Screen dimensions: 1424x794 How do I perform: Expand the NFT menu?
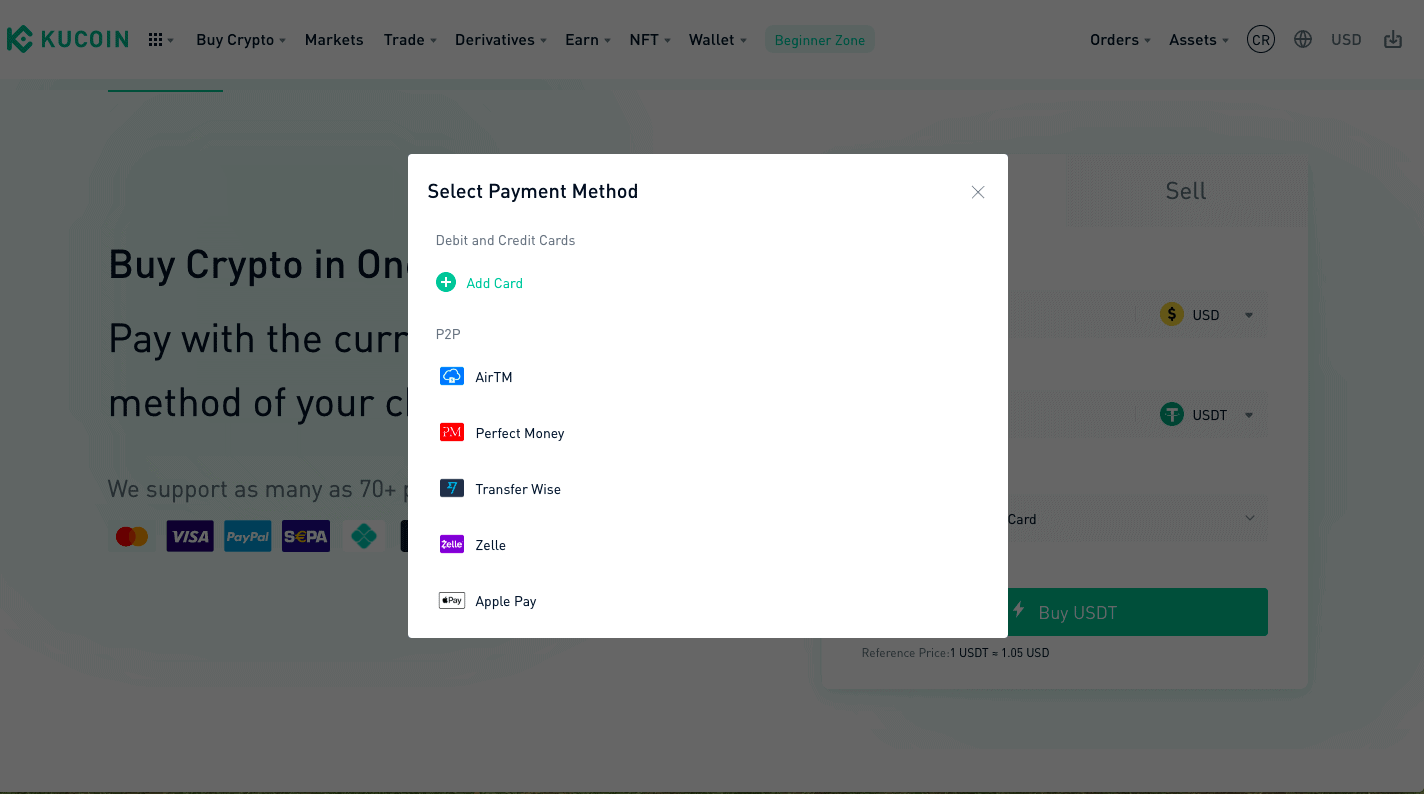point(650,40)
